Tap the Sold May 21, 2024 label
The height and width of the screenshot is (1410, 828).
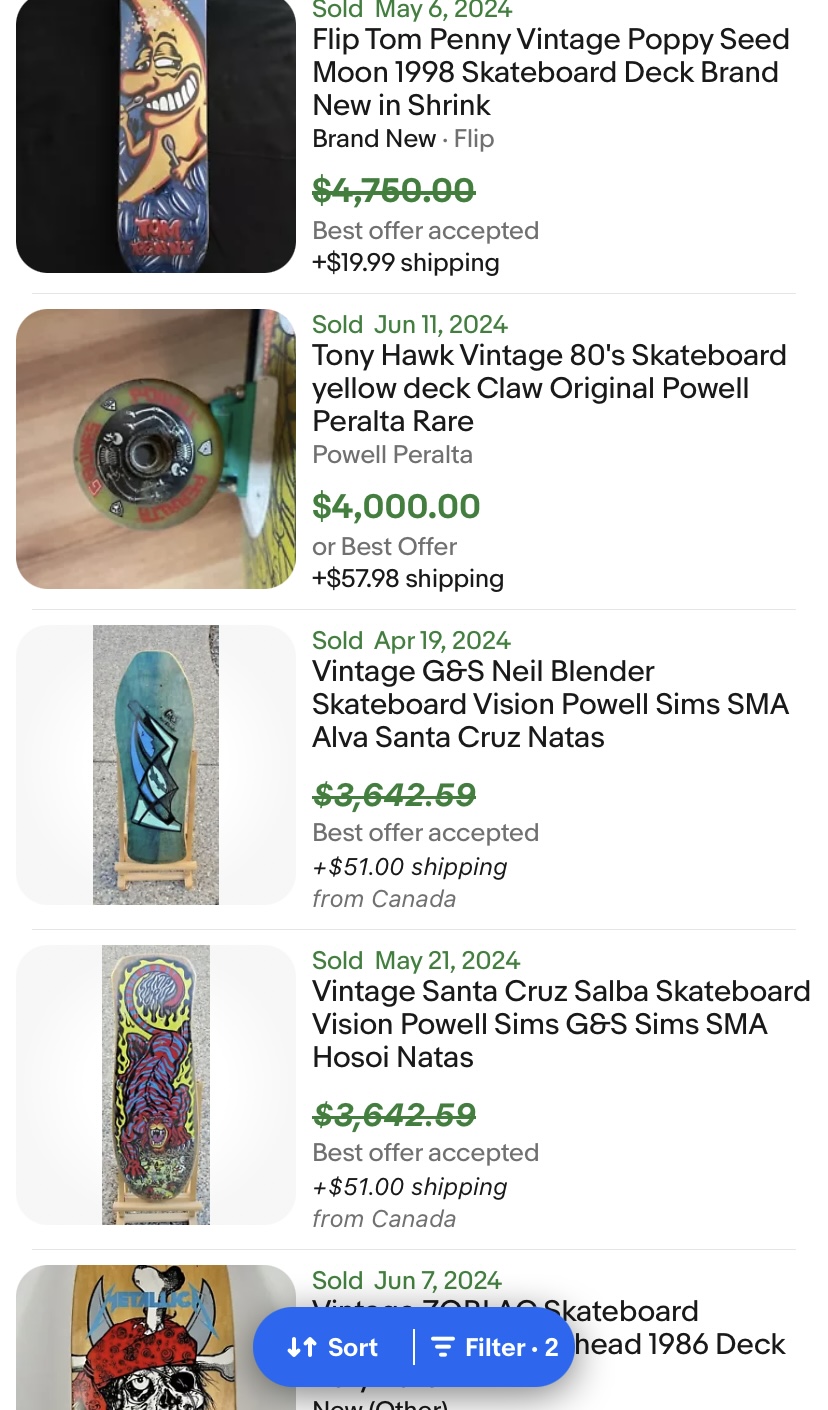416,961
